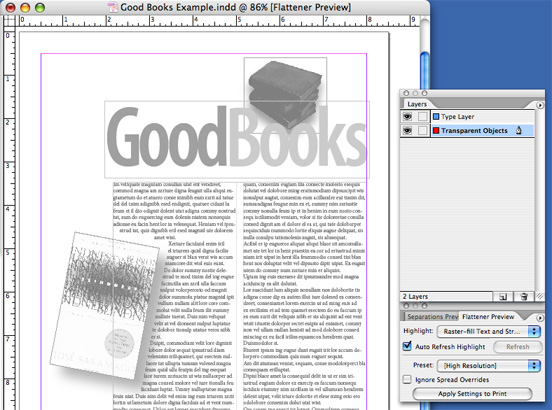
Task: Toggle lock box on Transparent Objects layer
Action: (422, 131)
